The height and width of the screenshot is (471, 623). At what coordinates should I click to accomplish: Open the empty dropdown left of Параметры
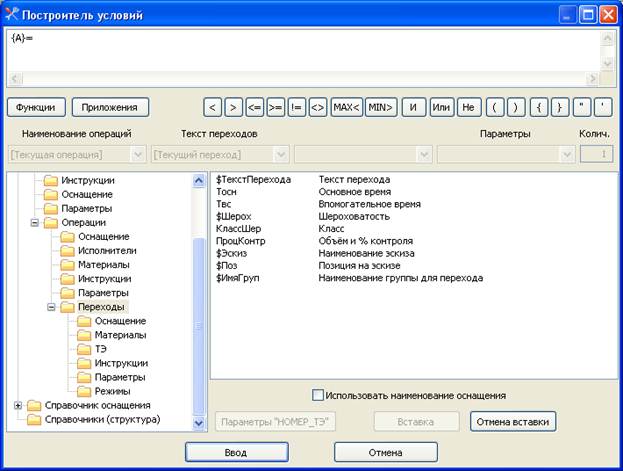click(424, 154)
